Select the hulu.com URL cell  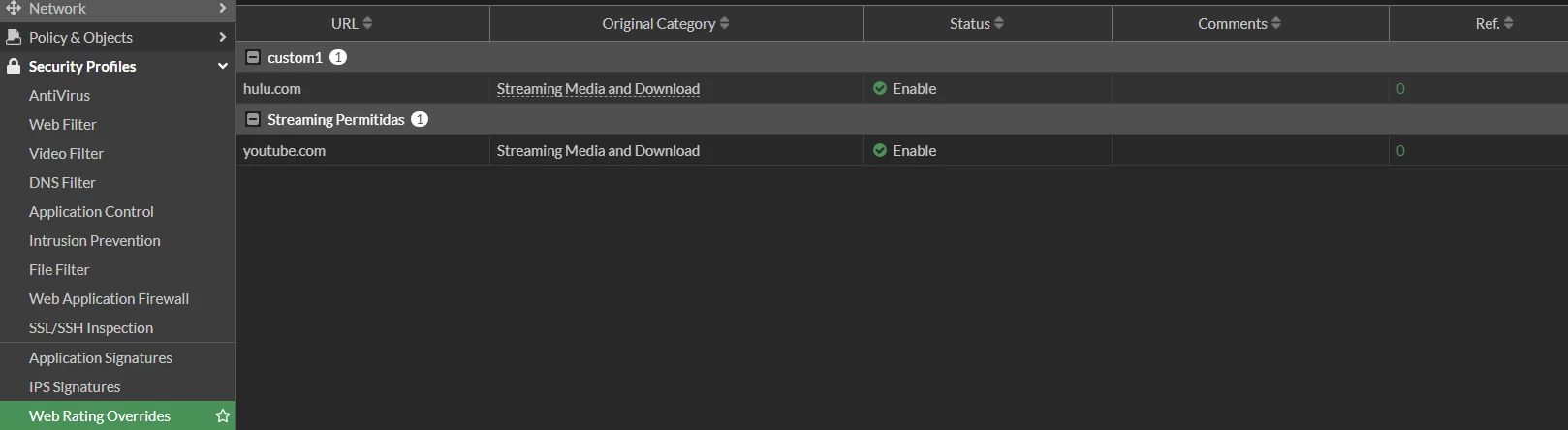362,88
